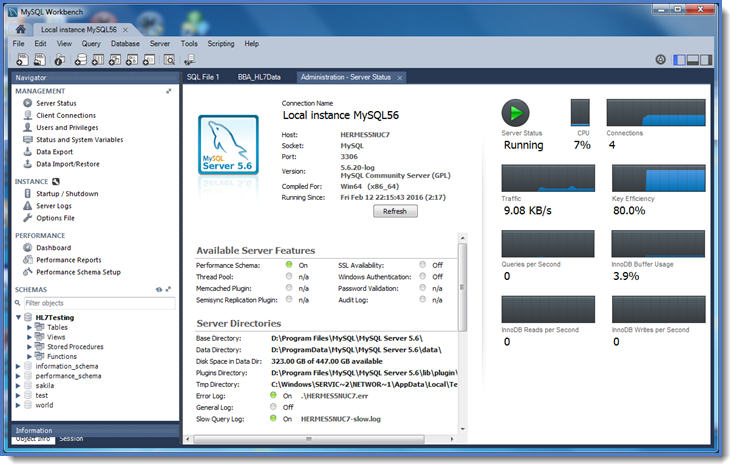Open the Query menu
737x471 pixels.
pos(91,43)
